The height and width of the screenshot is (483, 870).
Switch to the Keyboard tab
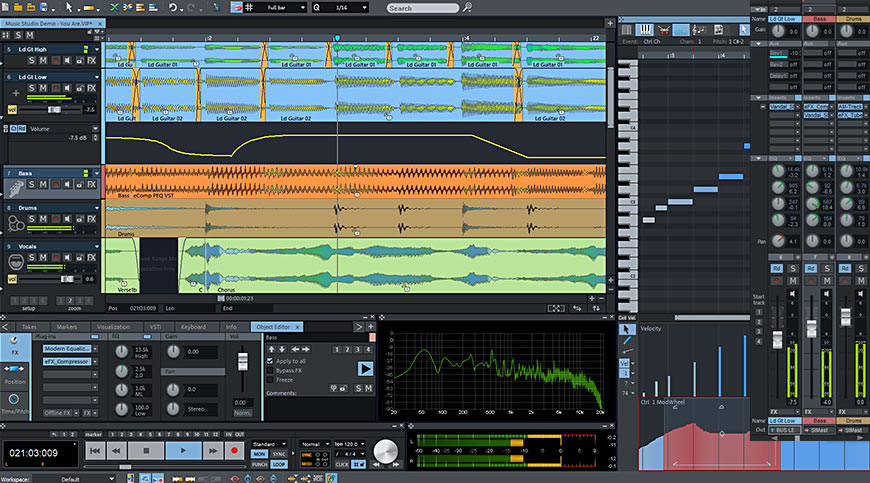tap(193, 327)
